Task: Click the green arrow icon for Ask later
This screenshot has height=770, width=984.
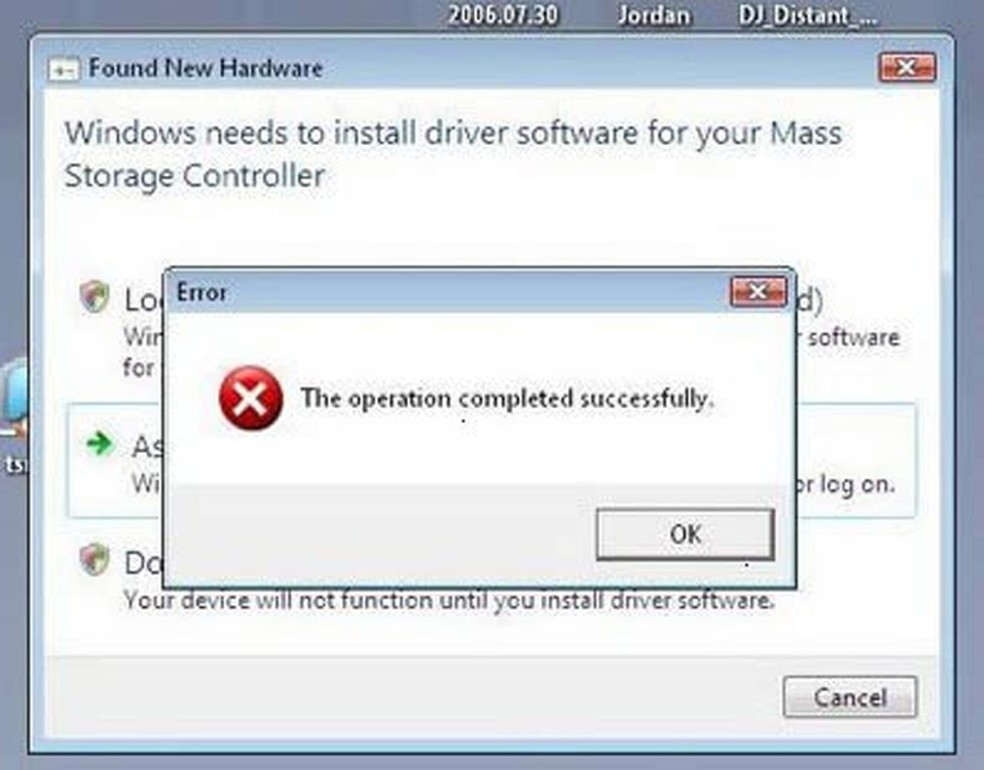Action: point(100,444)
